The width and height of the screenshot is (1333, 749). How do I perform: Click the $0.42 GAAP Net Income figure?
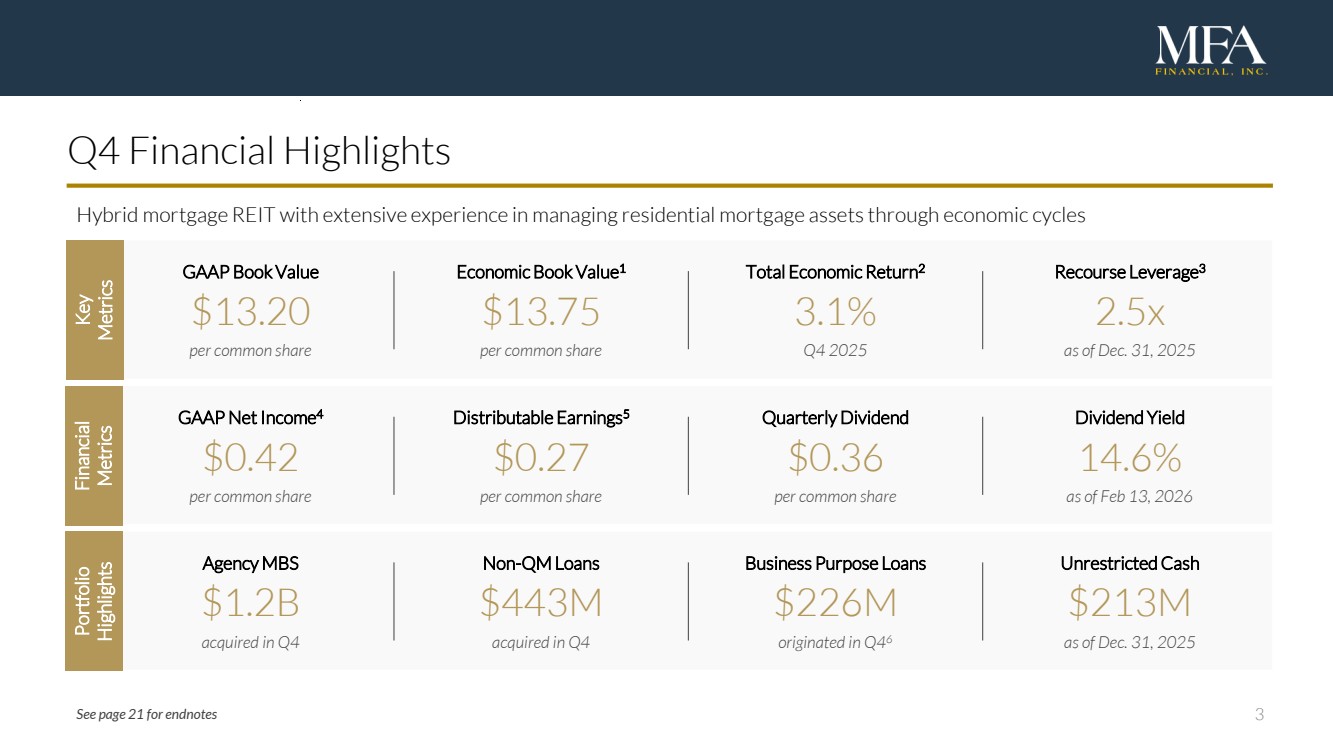click(x=250, y=459)
